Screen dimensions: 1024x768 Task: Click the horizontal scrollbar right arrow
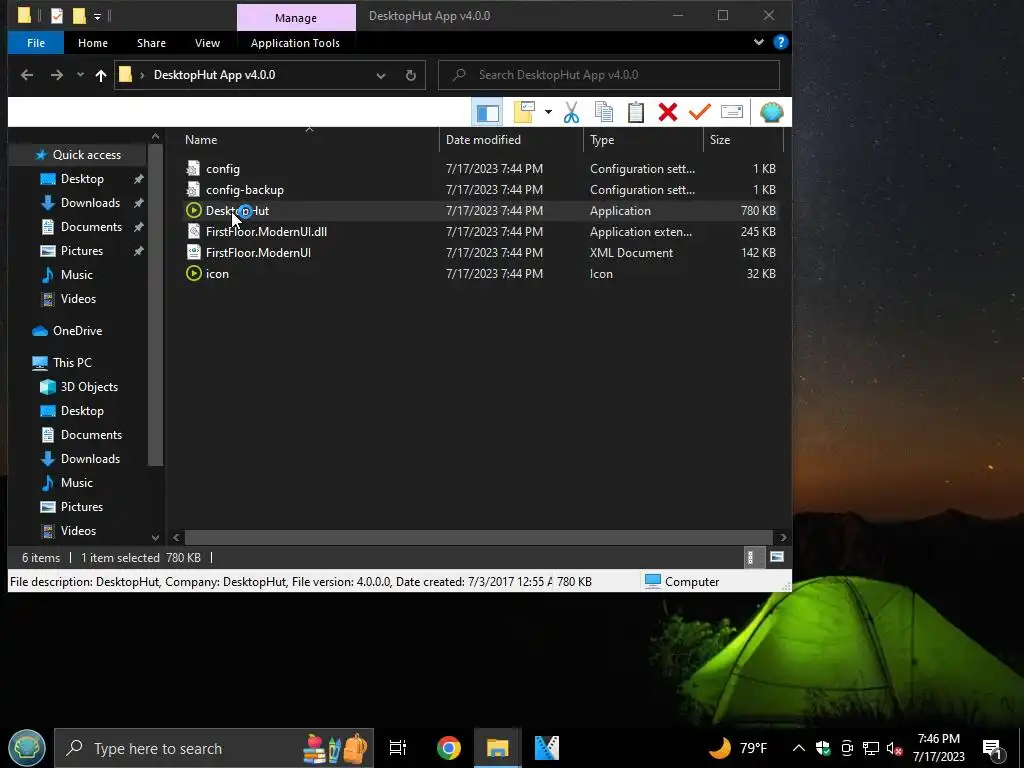pyautogui.click(x=783, y=537)
